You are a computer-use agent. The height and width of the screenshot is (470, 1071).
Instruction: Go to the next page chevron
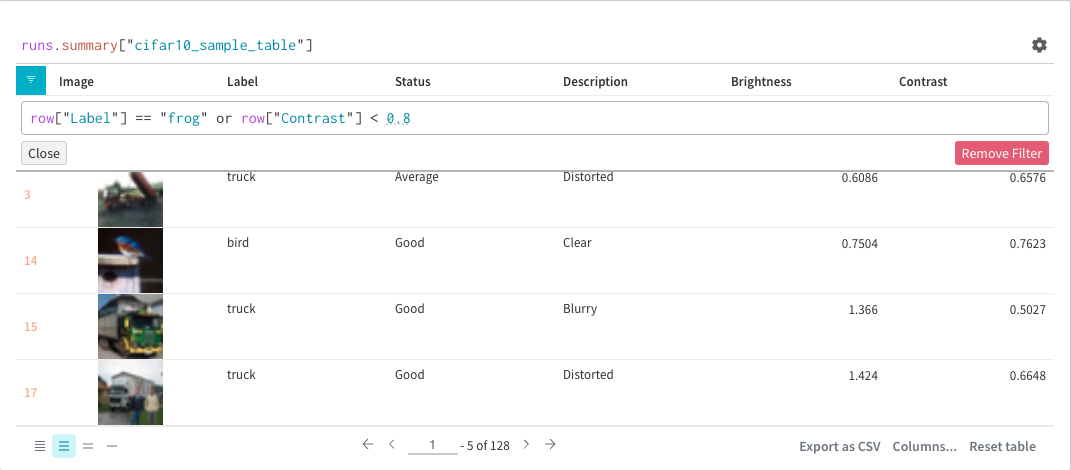click(526, 444)
